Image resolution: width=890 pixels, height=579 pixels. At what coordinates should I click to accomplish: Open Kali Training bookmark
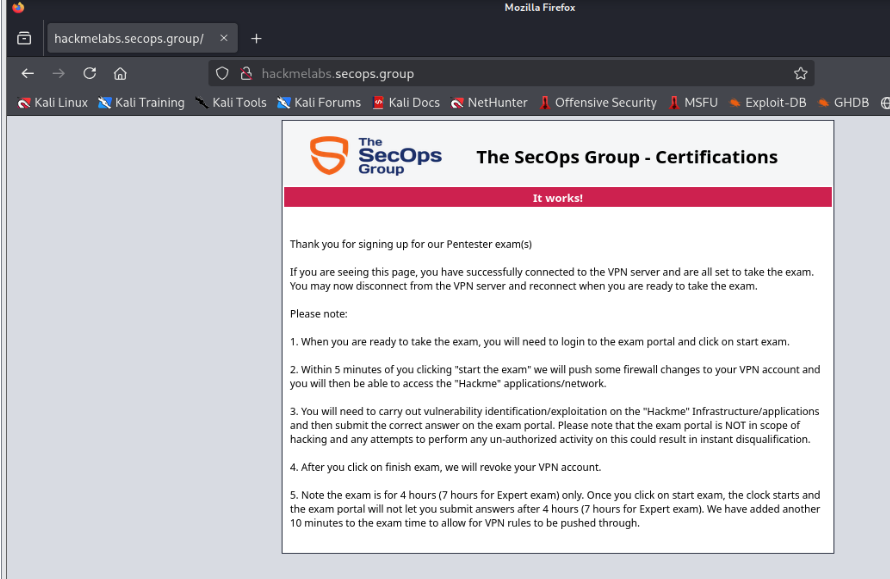(x=141, y=103)
